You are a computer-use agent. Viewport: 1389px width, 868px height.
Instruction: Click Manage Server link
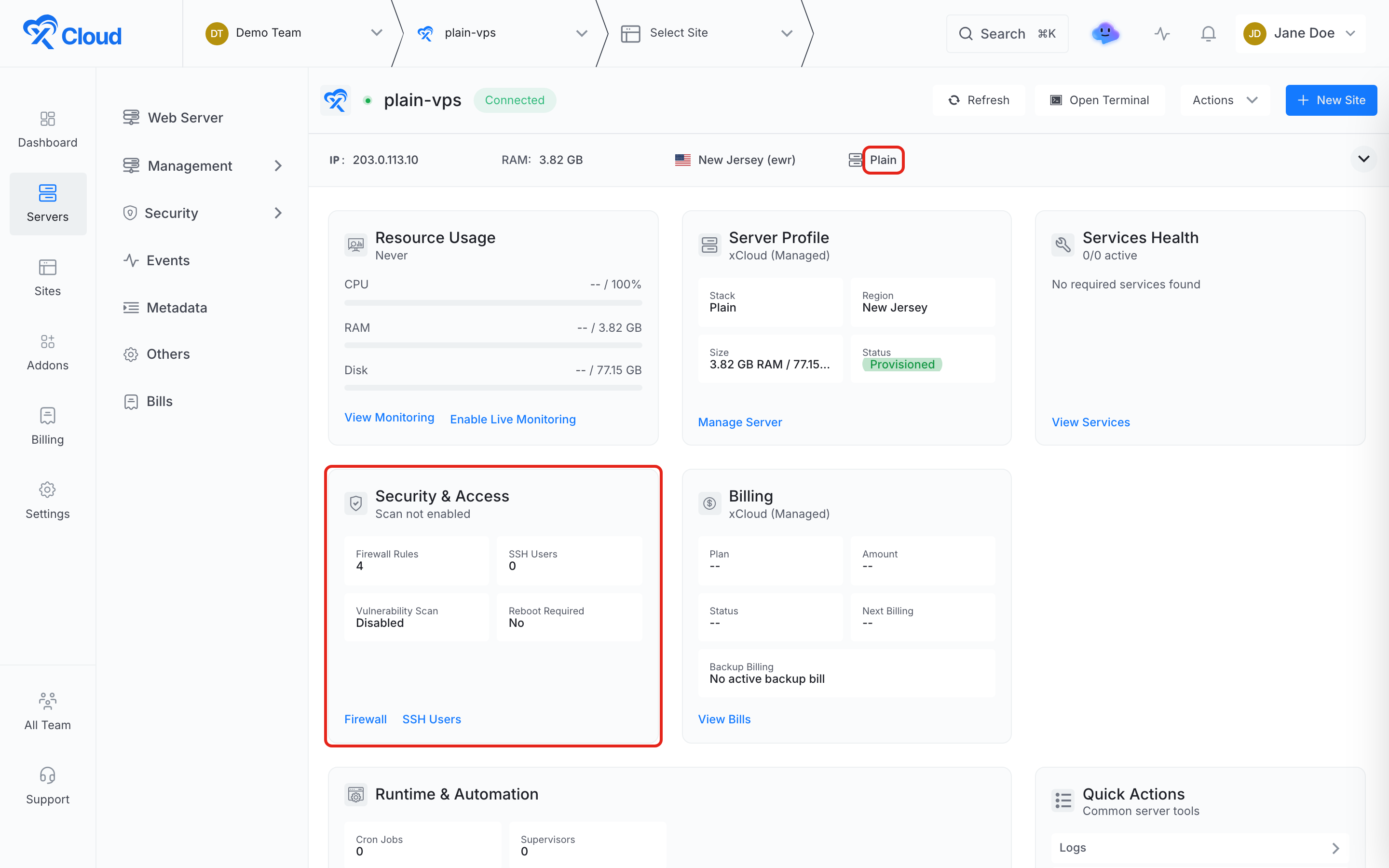(740, 422)
